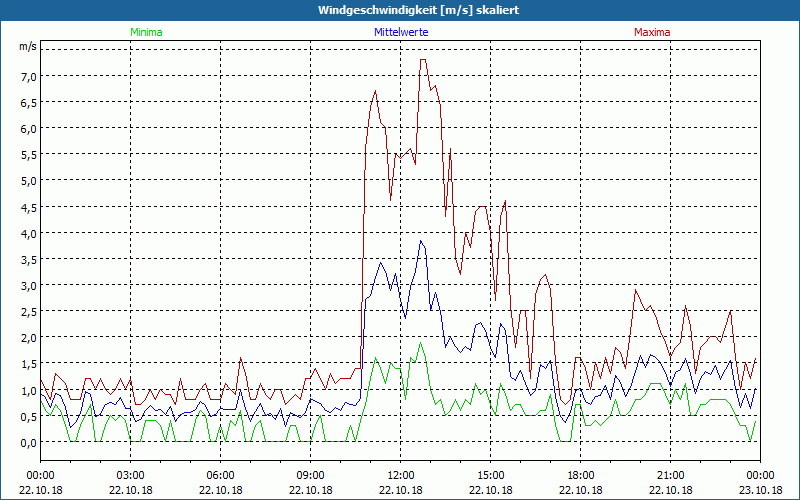Click the y-axis value '6,0'
Screen dimensions: 800x500
[29, 129]
